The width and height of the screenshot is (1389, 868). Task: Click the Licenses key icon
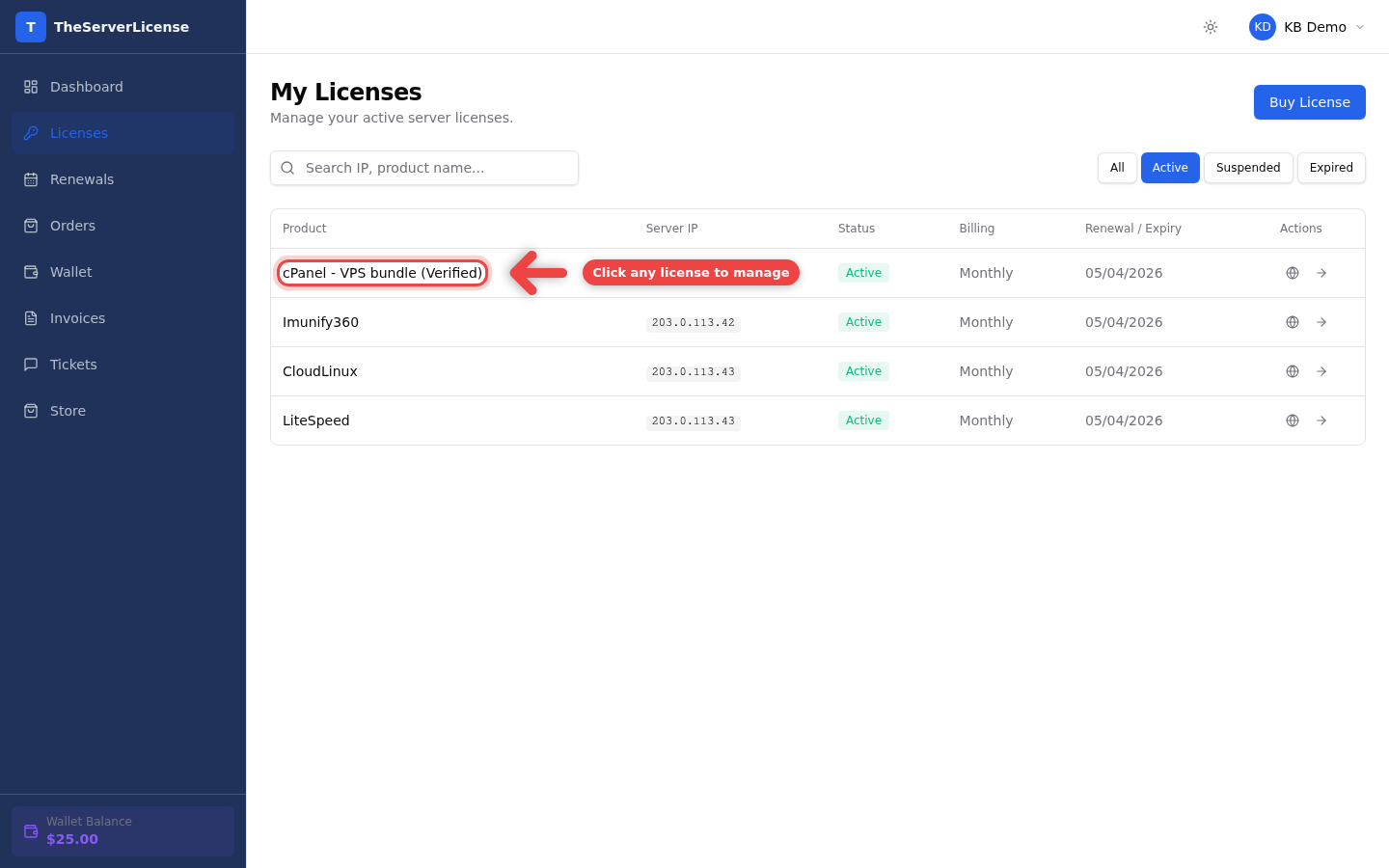coord(31,133)
